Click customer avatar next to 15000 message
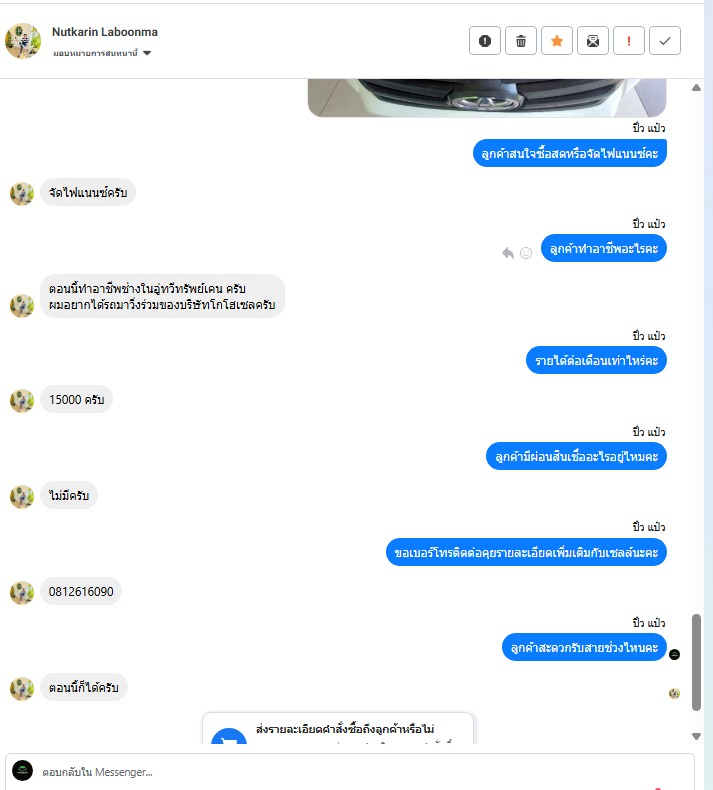 coord(22,401)
